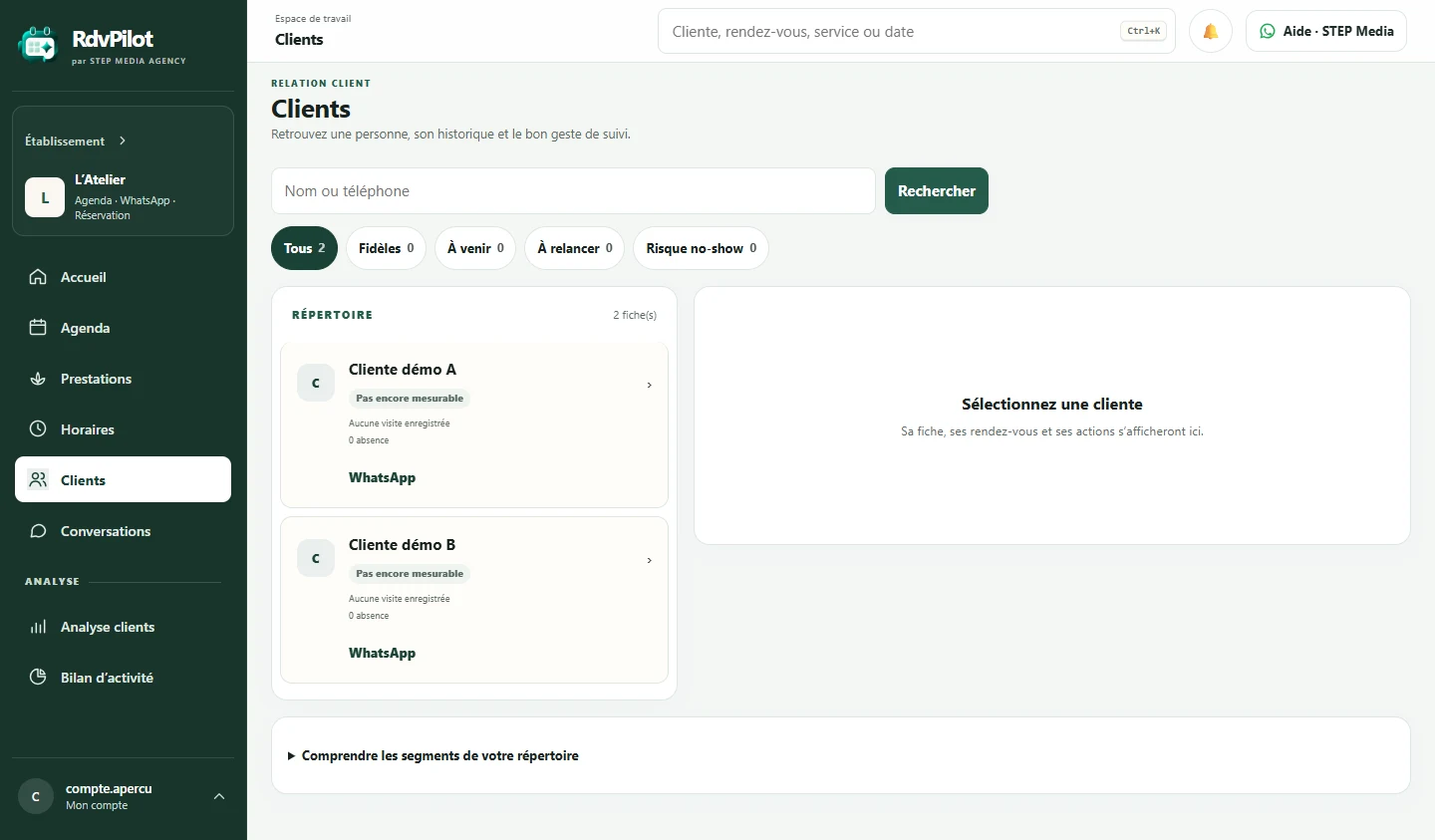Click the Cliente démo A name
This screenshot has height=840, width=1435.
[403, 369]
